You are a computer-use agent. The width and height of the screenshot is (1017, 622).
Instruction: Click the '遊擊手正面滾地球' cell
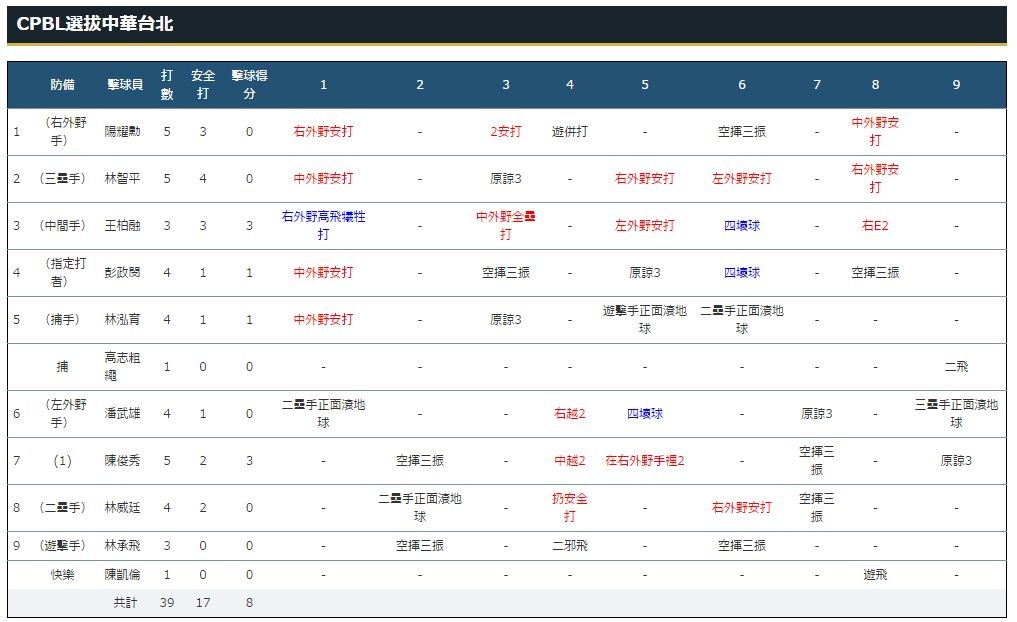click(645, 320)
